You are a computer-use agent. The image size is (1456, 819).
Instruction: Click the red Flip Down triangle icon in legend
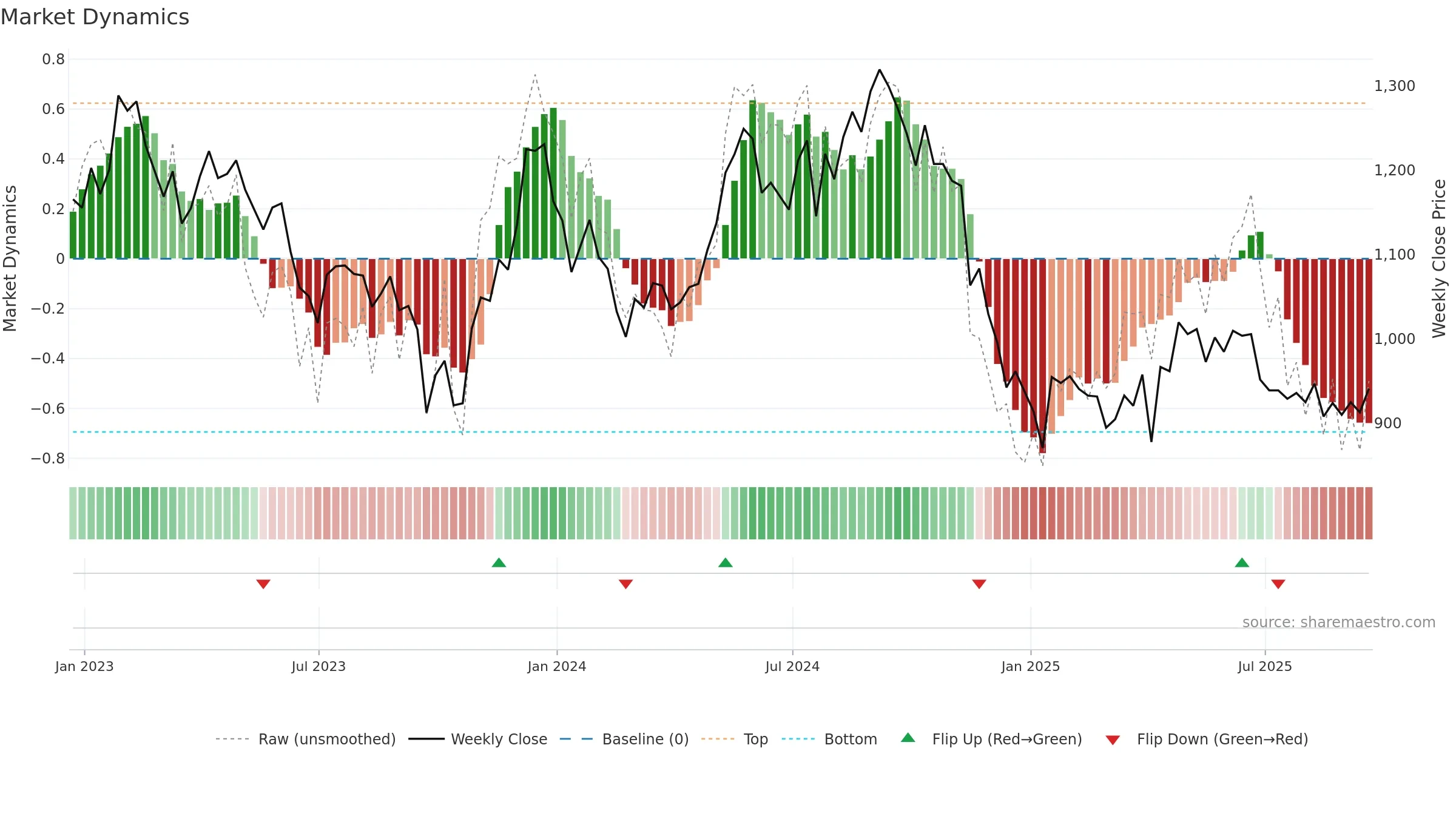pos(1113,740)
